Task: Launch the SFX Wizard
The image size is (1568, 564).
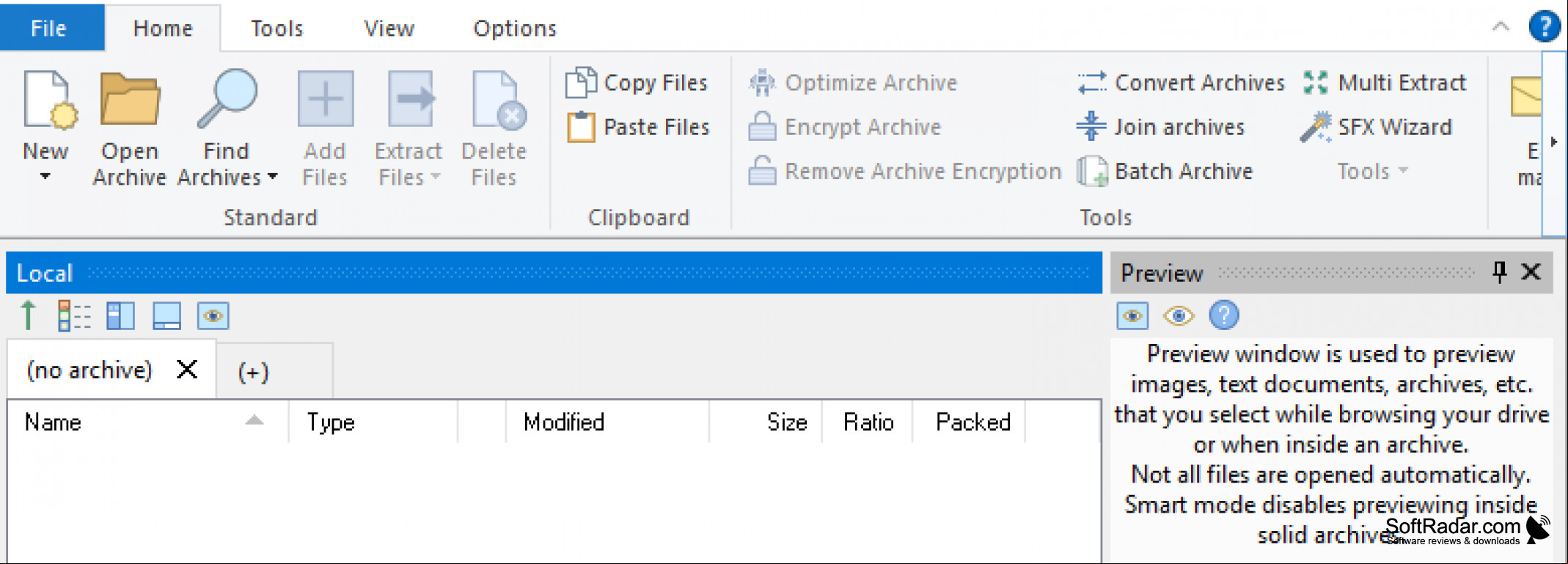Action: click(1377, 127)
